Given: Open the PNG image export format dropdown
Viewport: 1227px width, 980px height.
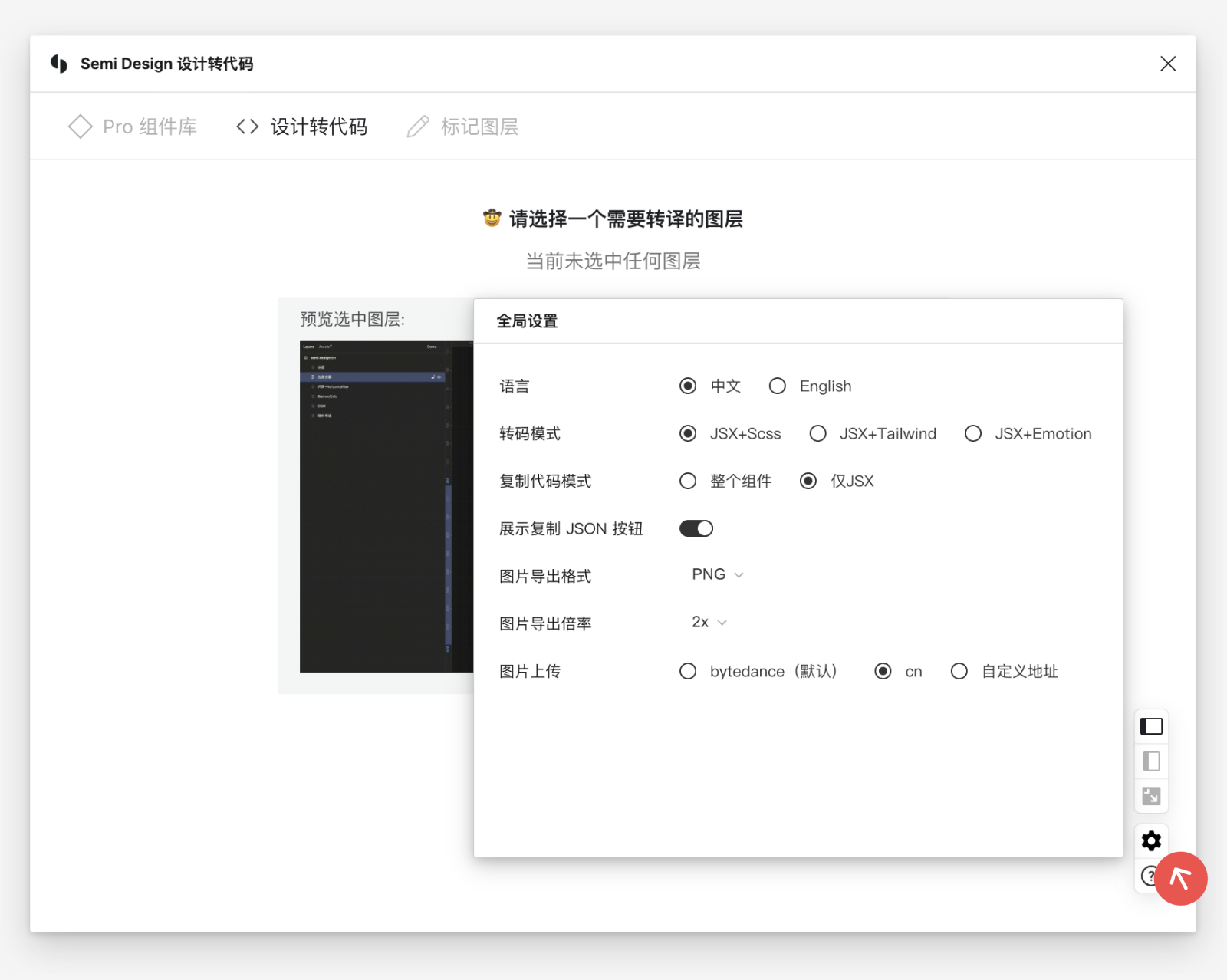Looking at the screenshot, I should [718, 574].
